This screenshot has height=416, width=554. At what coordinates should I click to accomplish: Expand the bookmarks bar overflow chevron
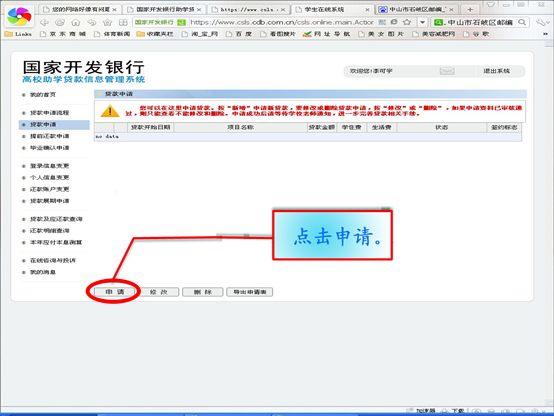(x=546, y=34)
